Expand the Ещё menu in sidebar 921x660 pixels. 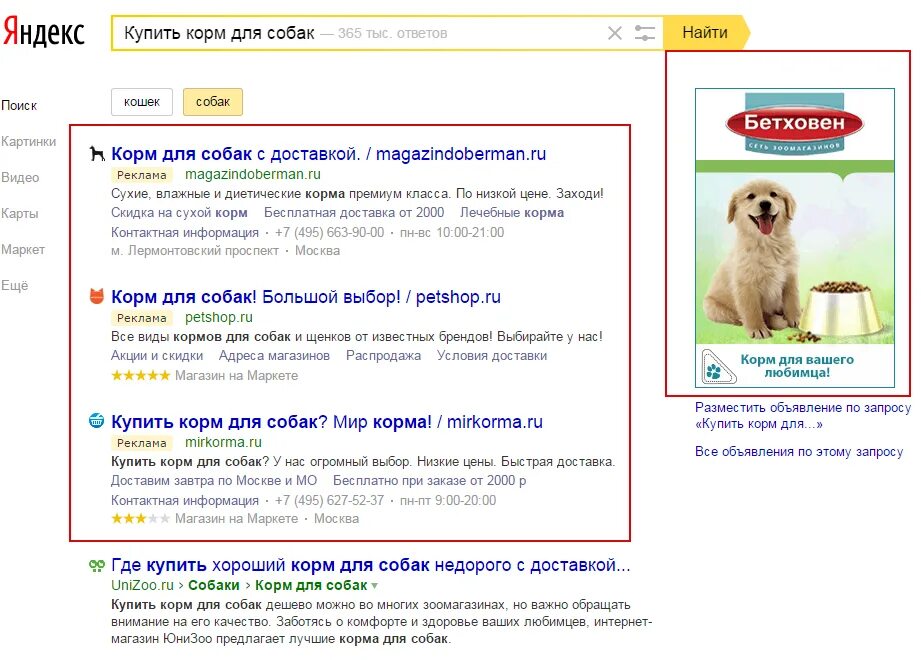coord(15,285)
